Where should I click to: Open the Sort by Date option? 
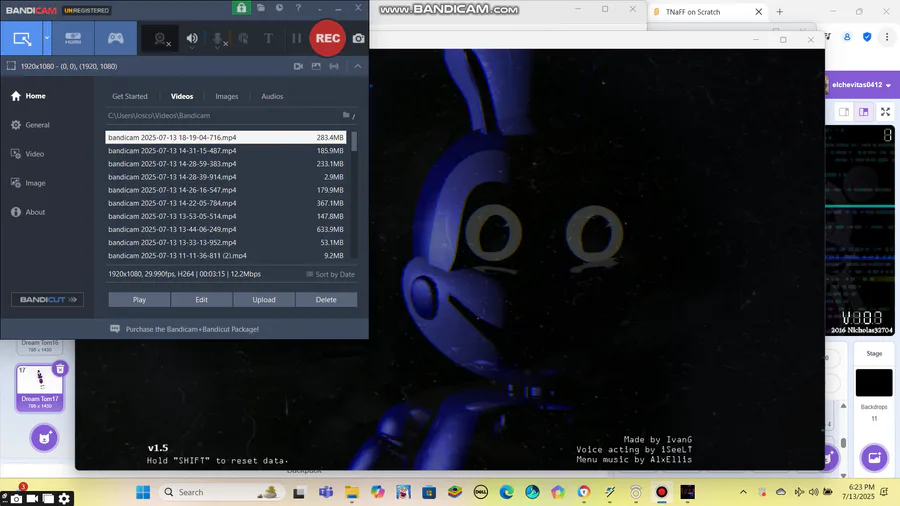click(331, 274)
